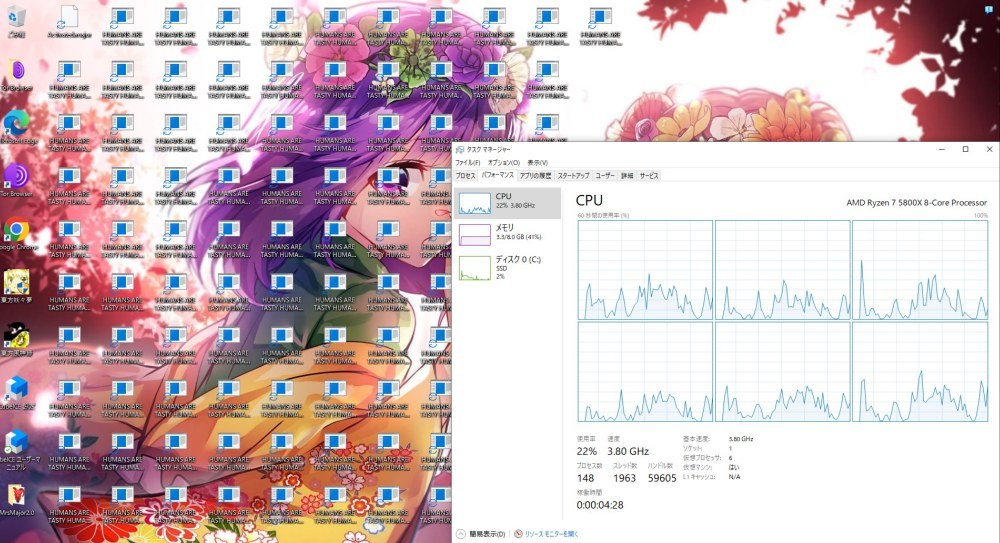Select Tor Browser shortcut below Recycle Bin

pos(17,75)
